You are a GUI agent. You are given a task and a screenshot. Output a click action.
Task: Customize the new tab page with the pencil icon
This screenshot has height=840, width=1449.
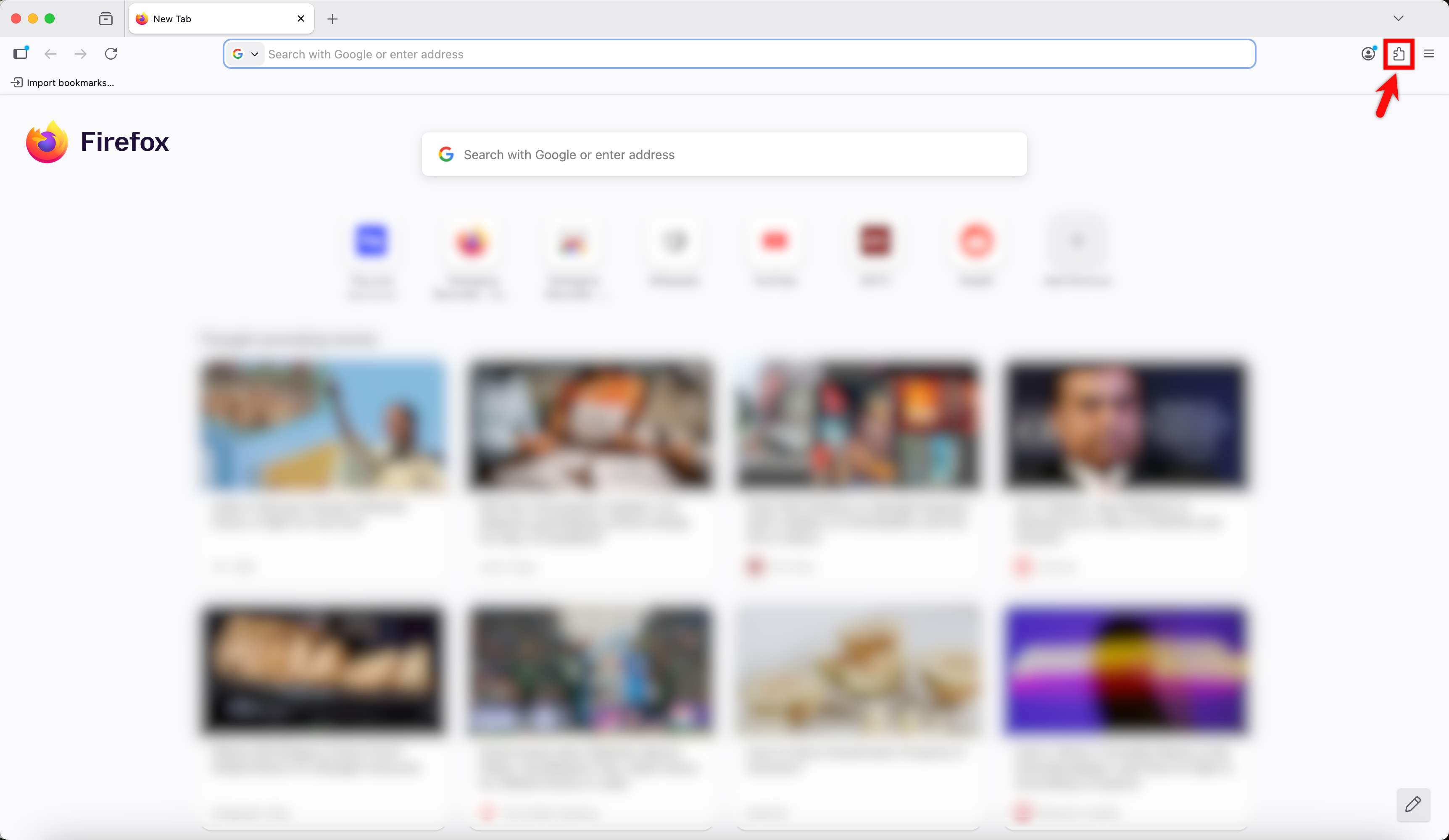pyautogui.click(x=1413, y=804)
